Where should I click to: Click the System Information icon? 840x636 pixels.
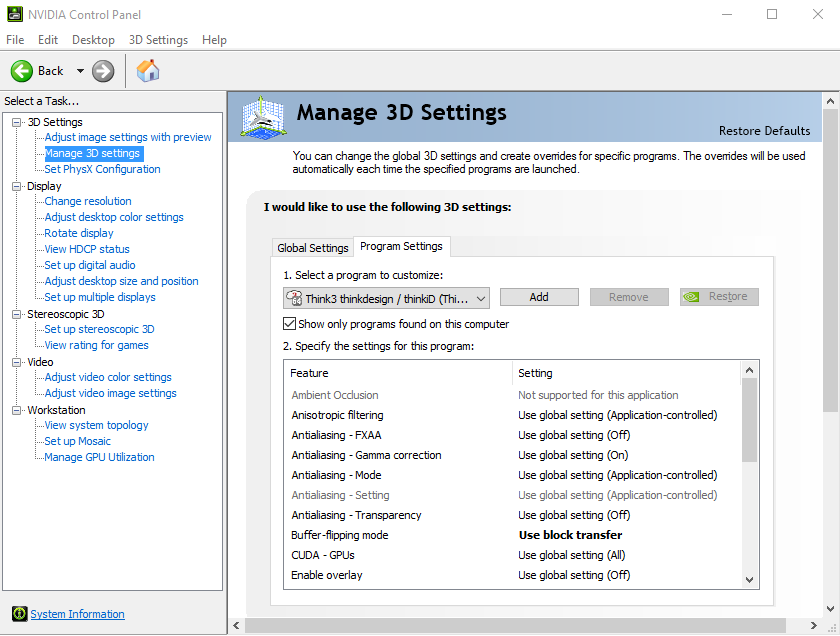pos(19,613)
